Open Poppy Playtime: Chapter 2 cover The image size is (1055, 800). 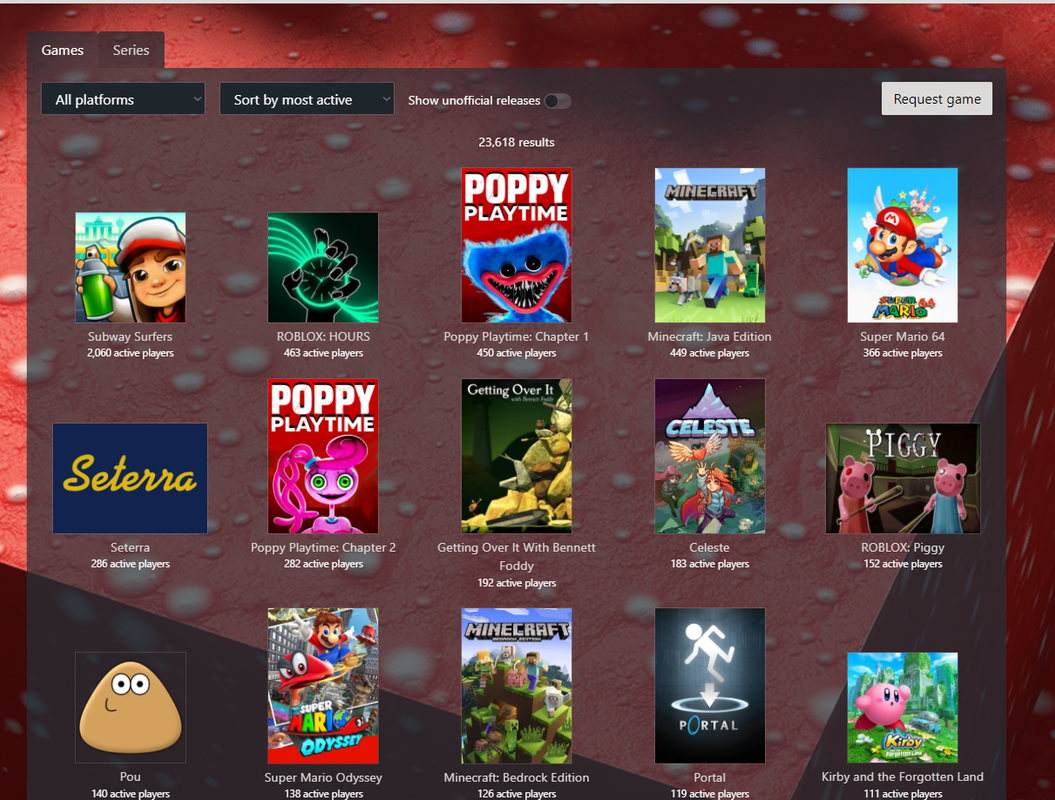click(323, 456)
